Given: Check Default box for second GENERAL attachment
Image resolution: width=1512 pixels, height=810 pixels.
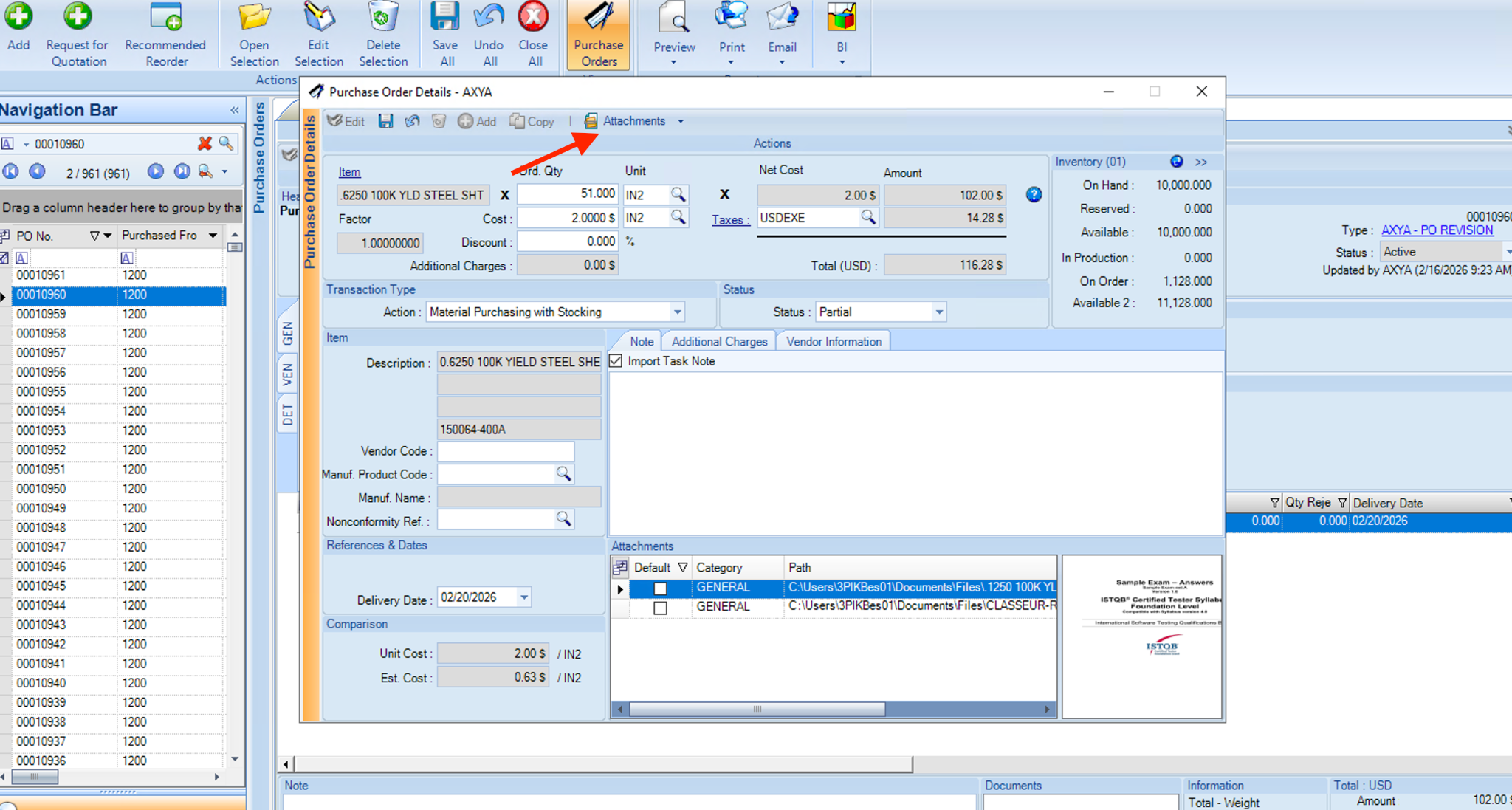Looking at the screenshot, I should 660,607.
